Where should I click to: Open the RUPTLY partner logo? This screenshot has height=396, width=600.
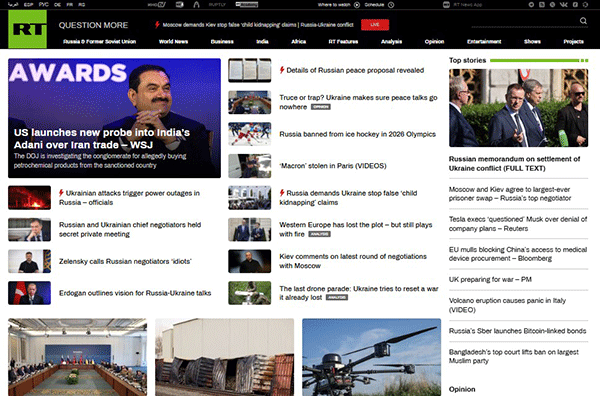(x=217, y=5)
